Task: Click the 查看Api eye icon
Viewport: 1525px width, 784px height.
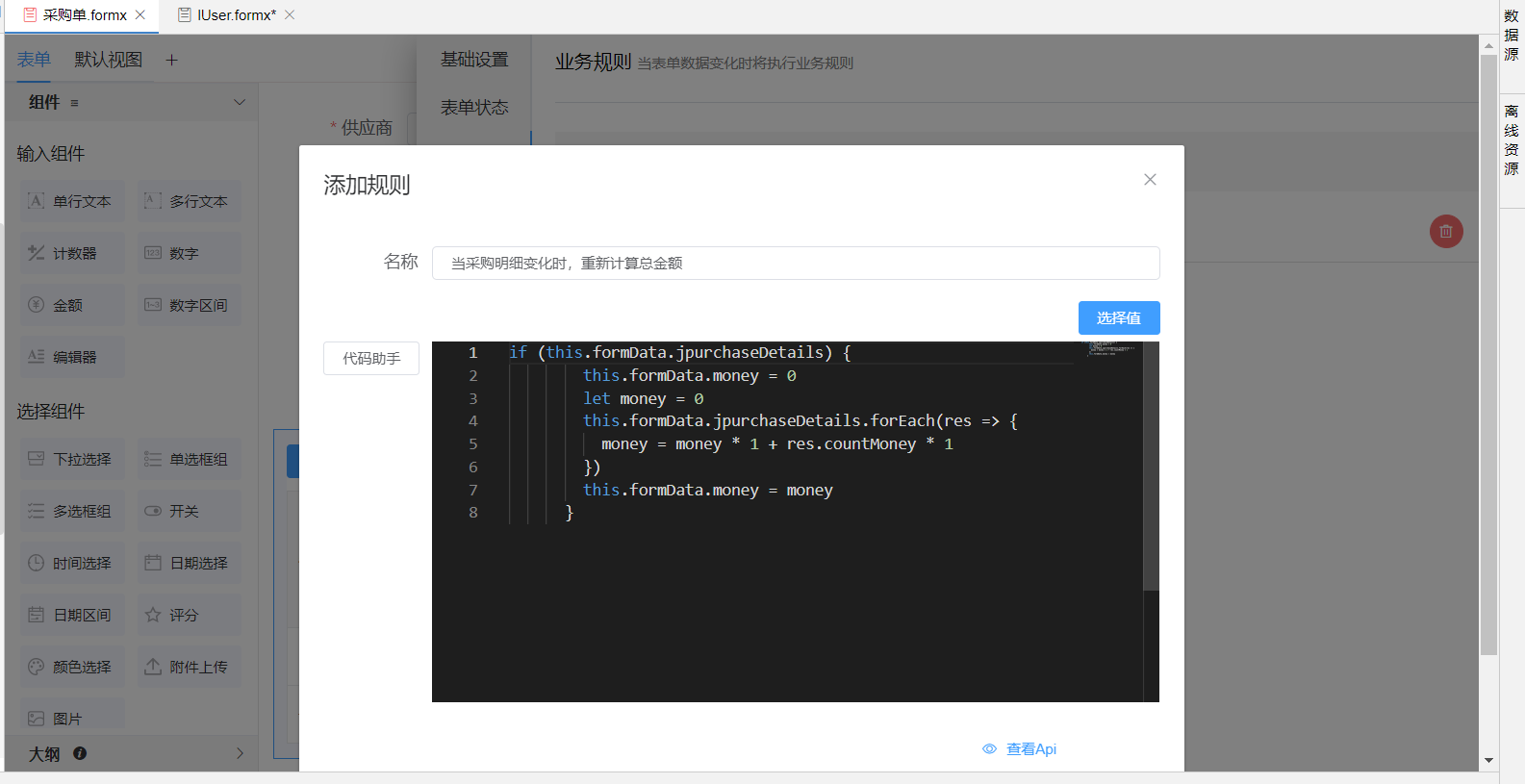Action: [989, 749]
